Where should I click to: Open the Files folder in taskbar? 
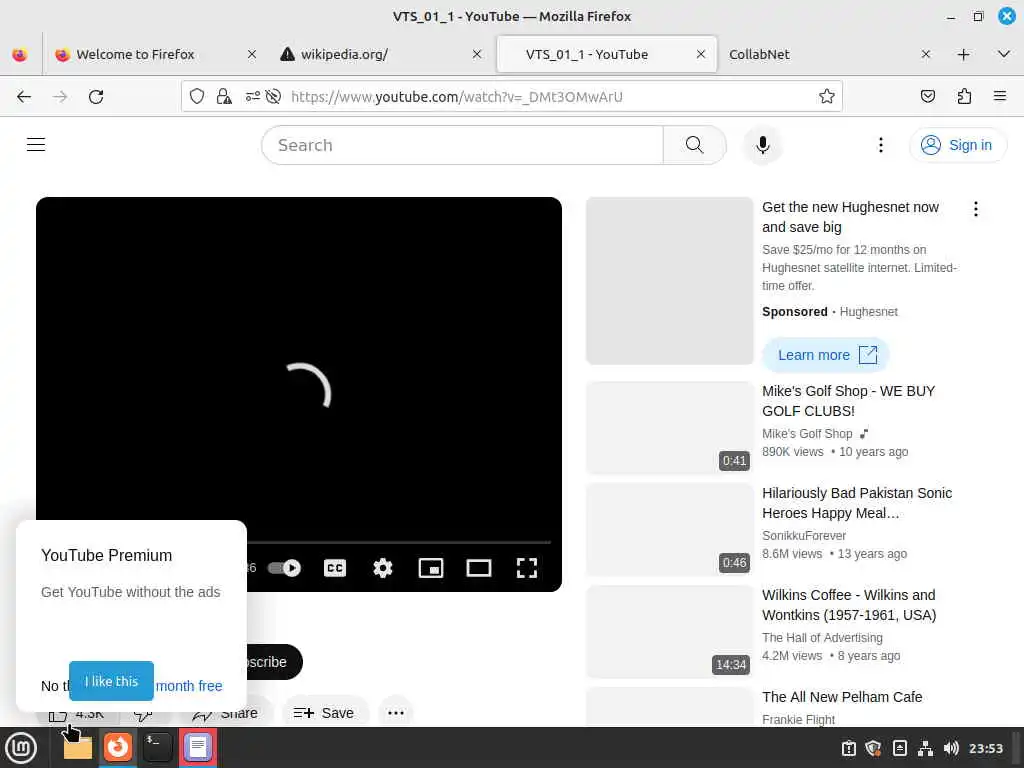point(78,748)
